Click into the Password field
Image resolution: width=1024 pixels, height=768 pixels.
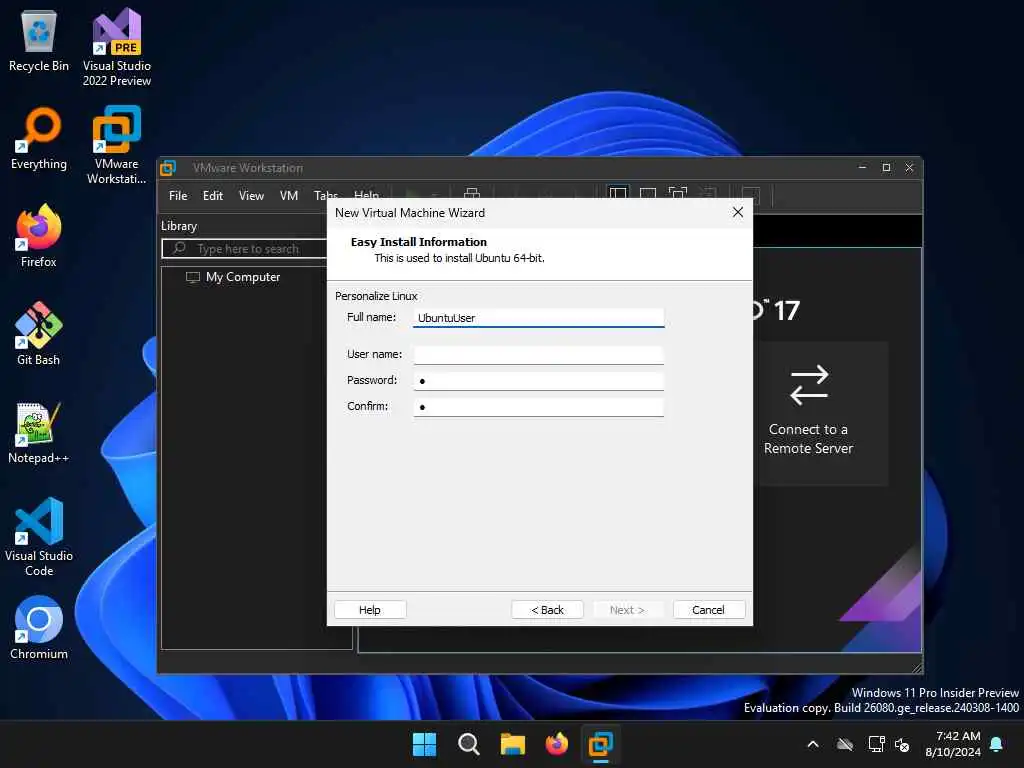pos(539,381)
